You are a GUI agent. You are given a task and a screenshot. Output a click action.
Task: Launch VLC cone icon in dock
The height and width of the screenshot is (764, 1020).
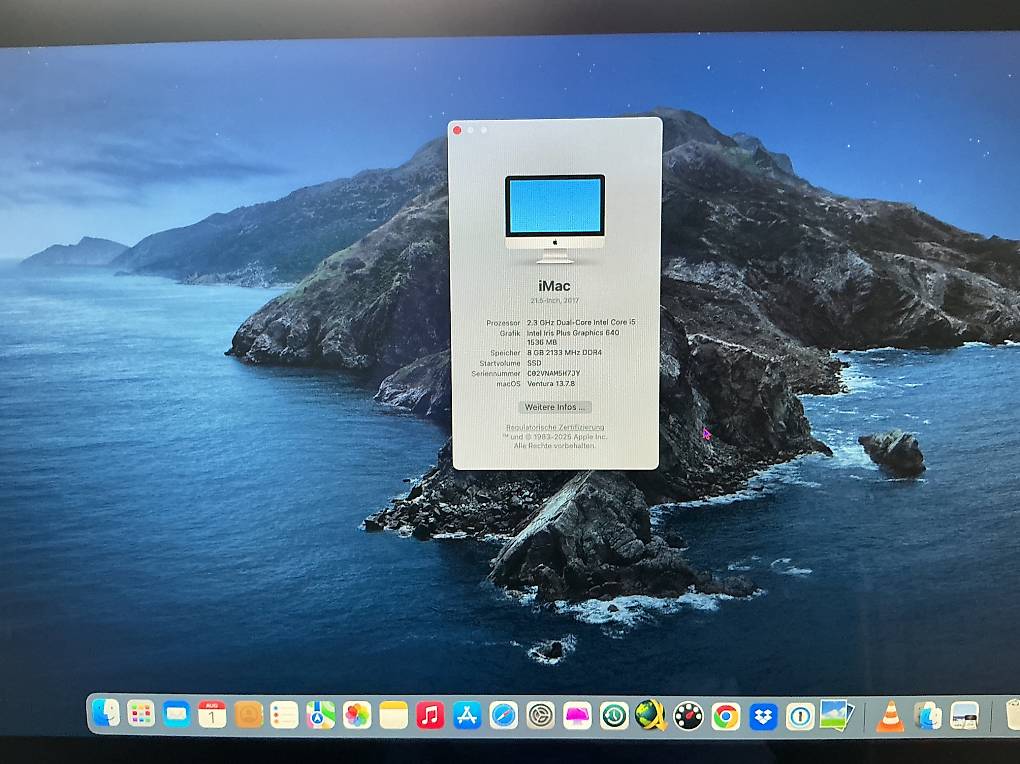[x=890, y=717]
